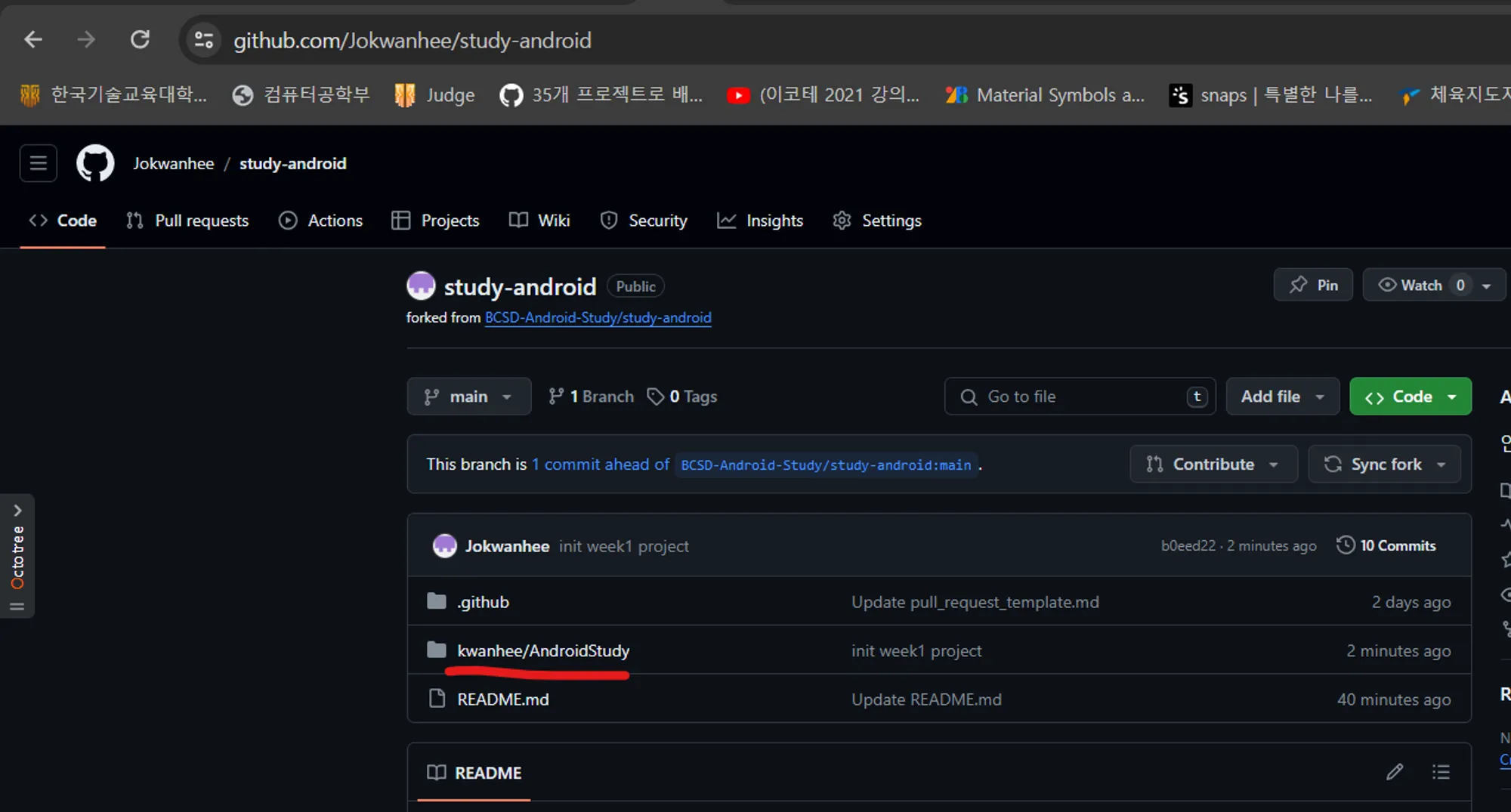Viewport: 1511px width, 812px height.
Task: Expand the Add file dropdown
Action: tap(1282, 397)
